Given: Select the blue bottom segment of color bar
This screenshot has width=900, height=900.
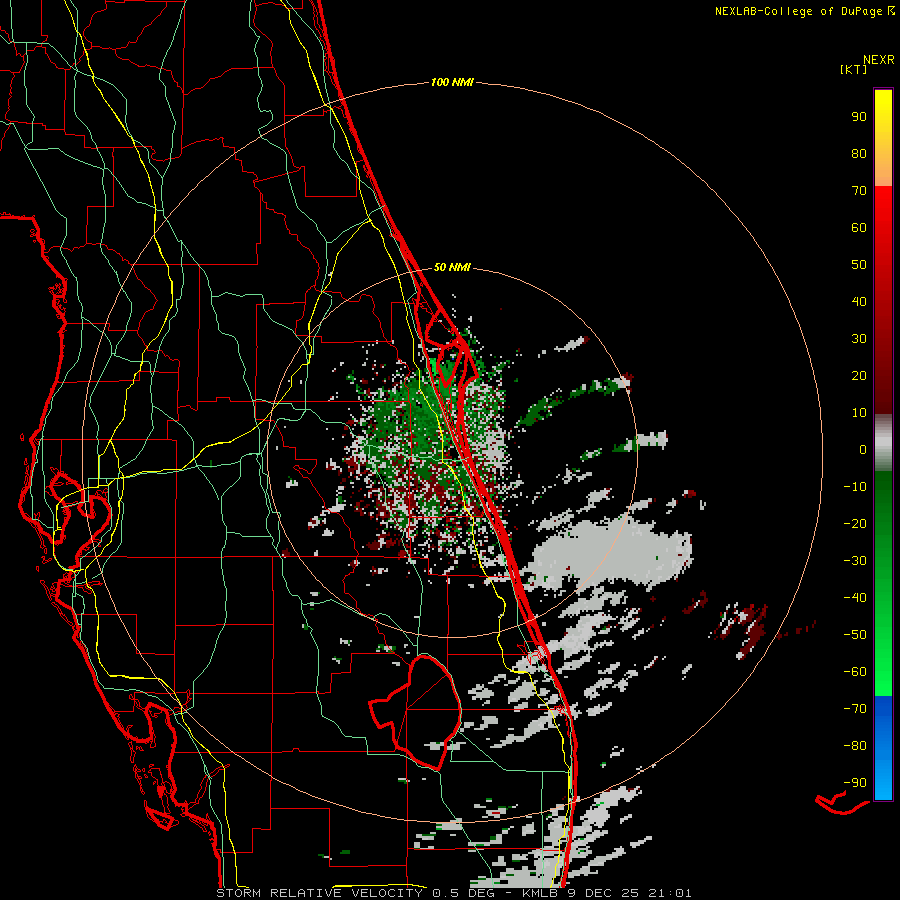Looking at the screenshot, I should coord(883,747).
